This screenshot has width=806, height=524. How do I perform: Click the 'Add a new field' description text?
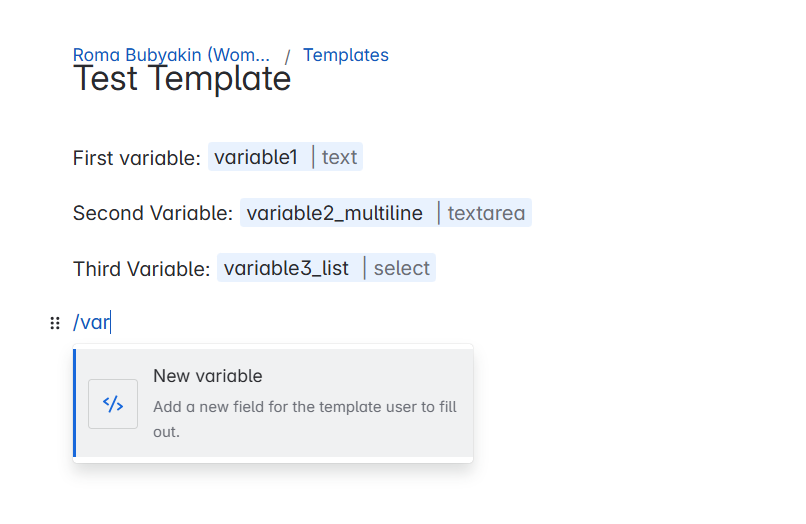pyautogui.click(x=305, y=419)
